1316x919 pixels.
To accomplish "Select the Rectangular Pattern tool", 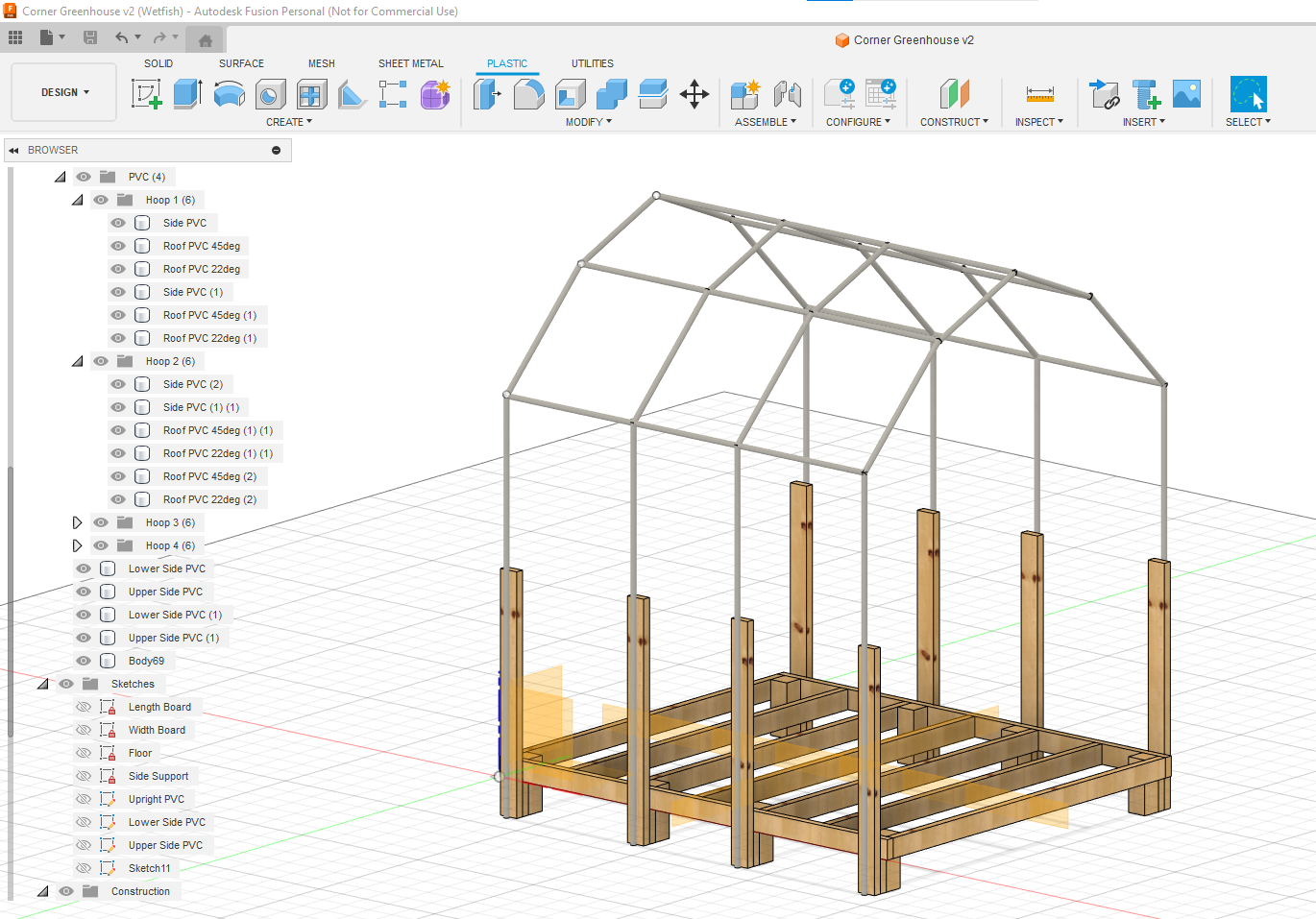I will (393, 94).
